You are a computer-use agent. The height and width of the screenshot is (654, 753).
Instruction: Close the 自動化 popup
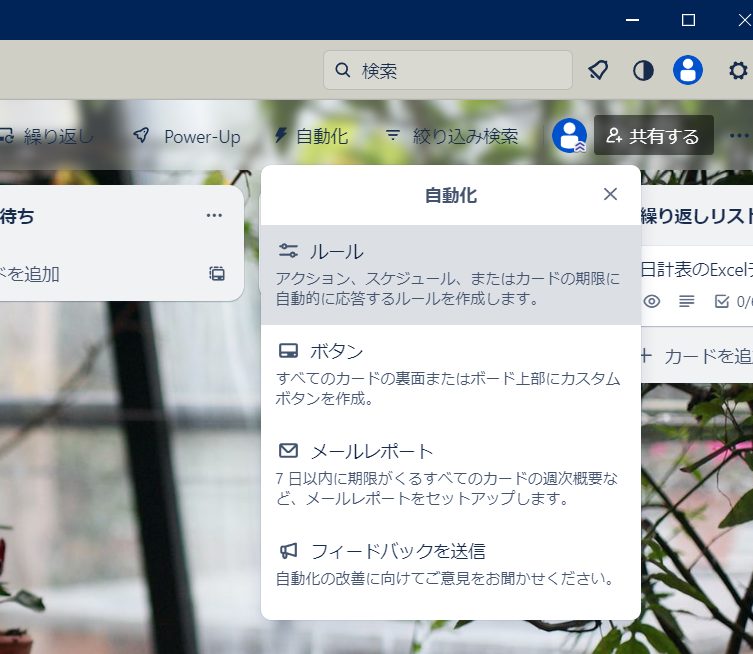tap(610, 194)
